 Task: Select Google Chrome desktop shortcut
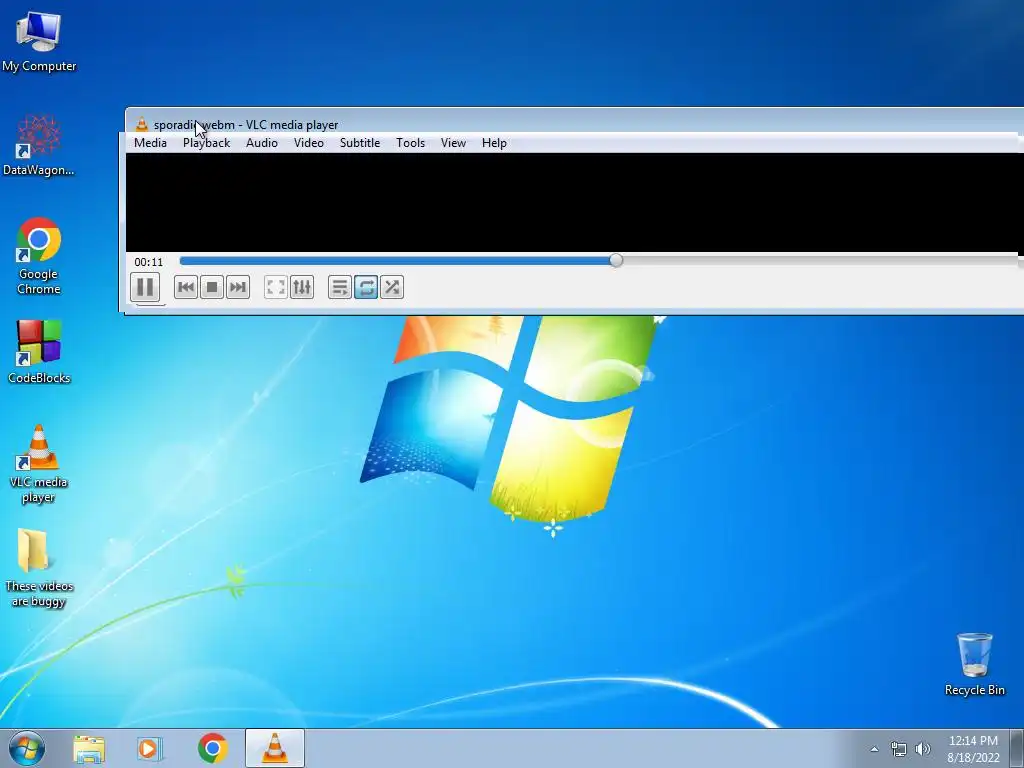tap(39, 256)
